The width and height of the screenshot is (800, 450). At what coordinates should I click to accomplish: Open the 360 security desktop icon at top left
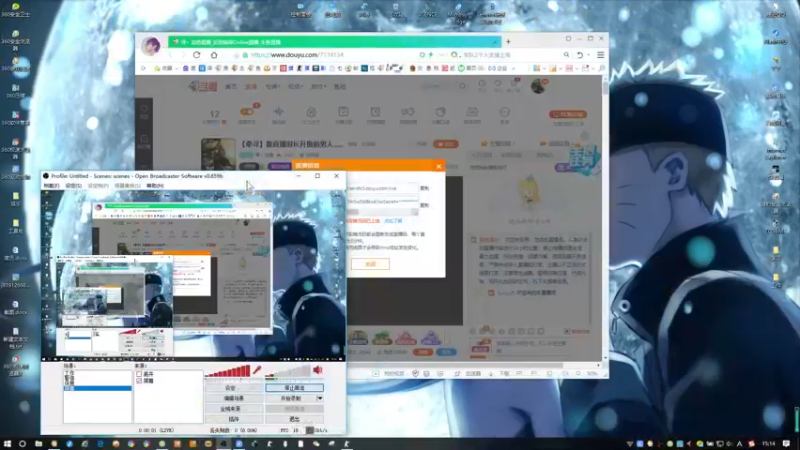(x=16, y=10)
